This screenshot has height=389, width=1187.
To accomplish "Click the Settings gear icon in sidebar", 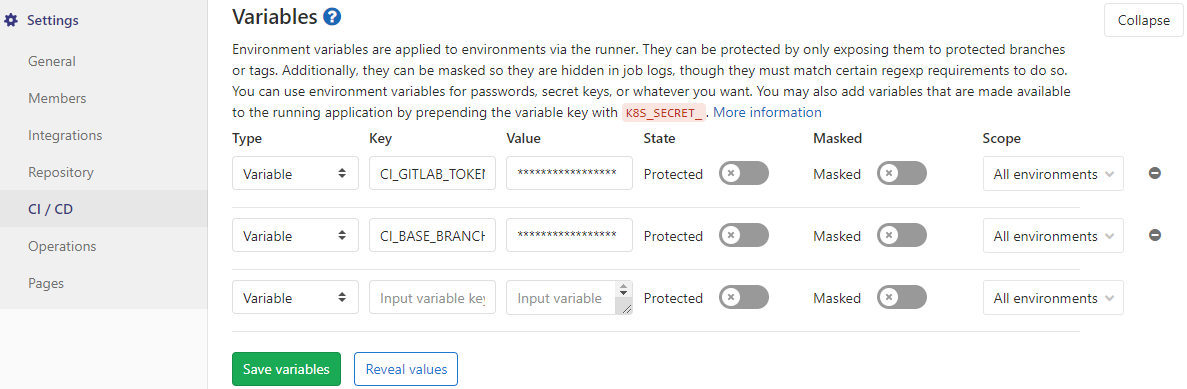I will (x=11, y=20).
